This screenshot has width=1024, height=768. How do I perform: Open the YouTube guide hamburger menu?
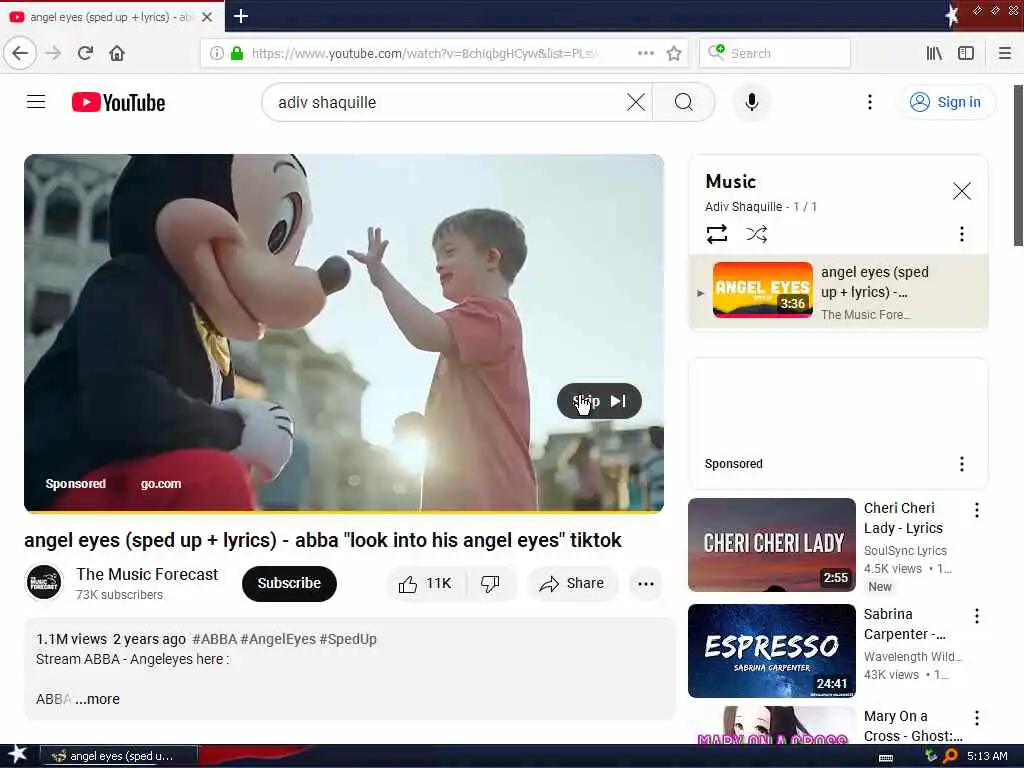[36, 102]
